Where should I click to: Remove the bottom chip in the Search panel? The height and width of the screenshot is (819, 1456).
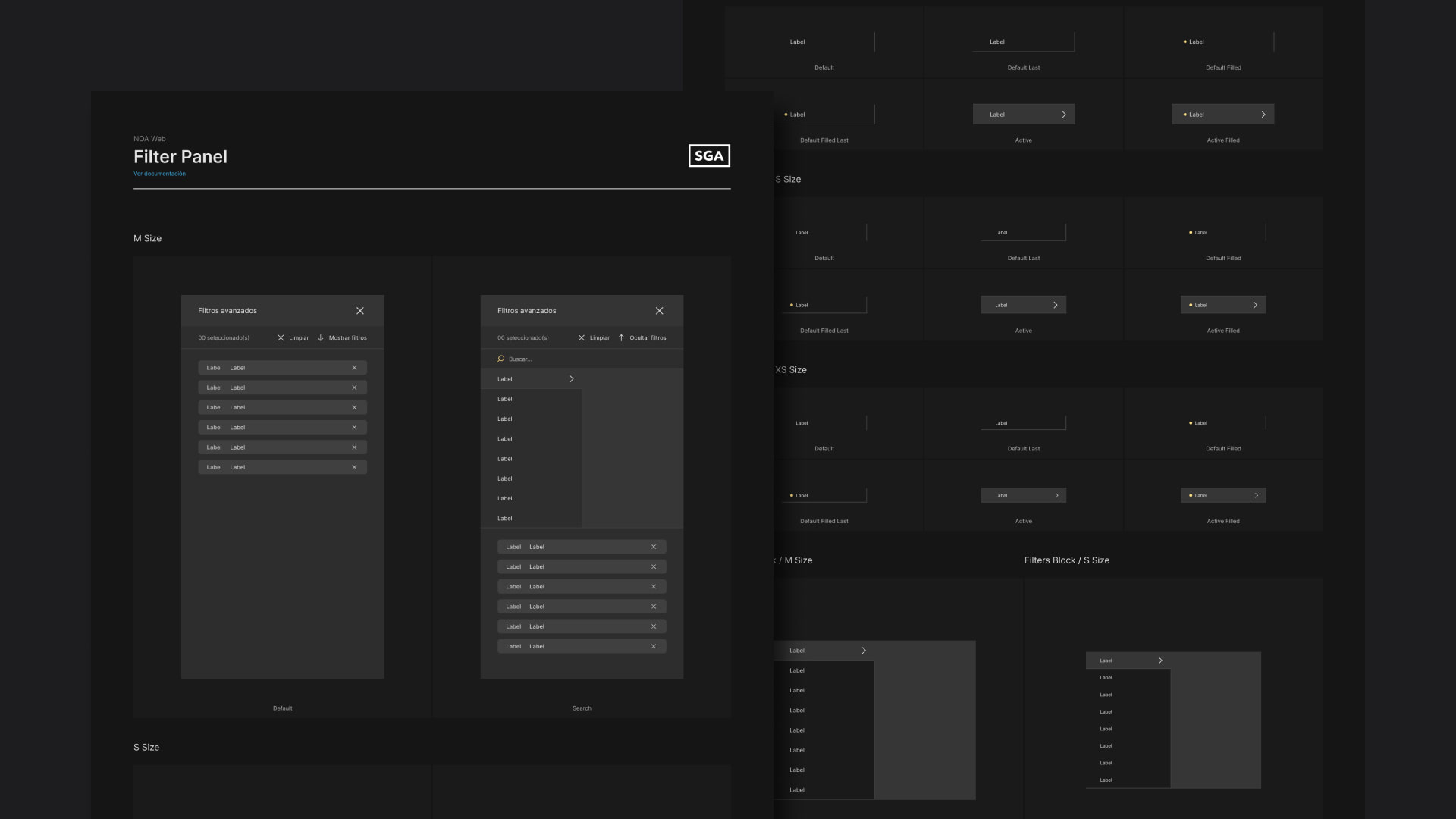tap(654, 646)
